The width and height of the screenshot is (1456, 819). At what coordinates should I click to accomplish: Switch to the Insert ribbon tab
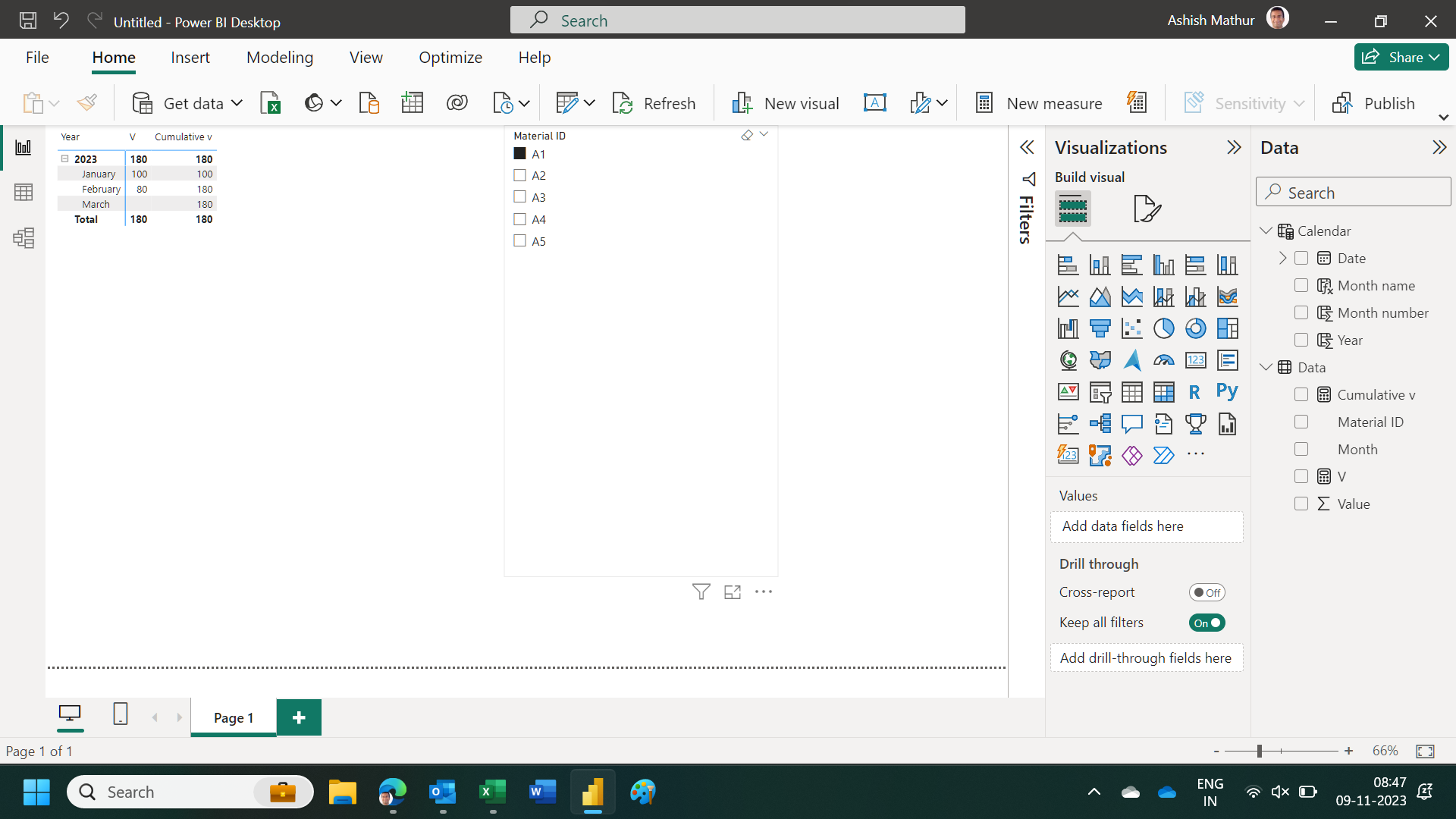(x=190, y=58)
